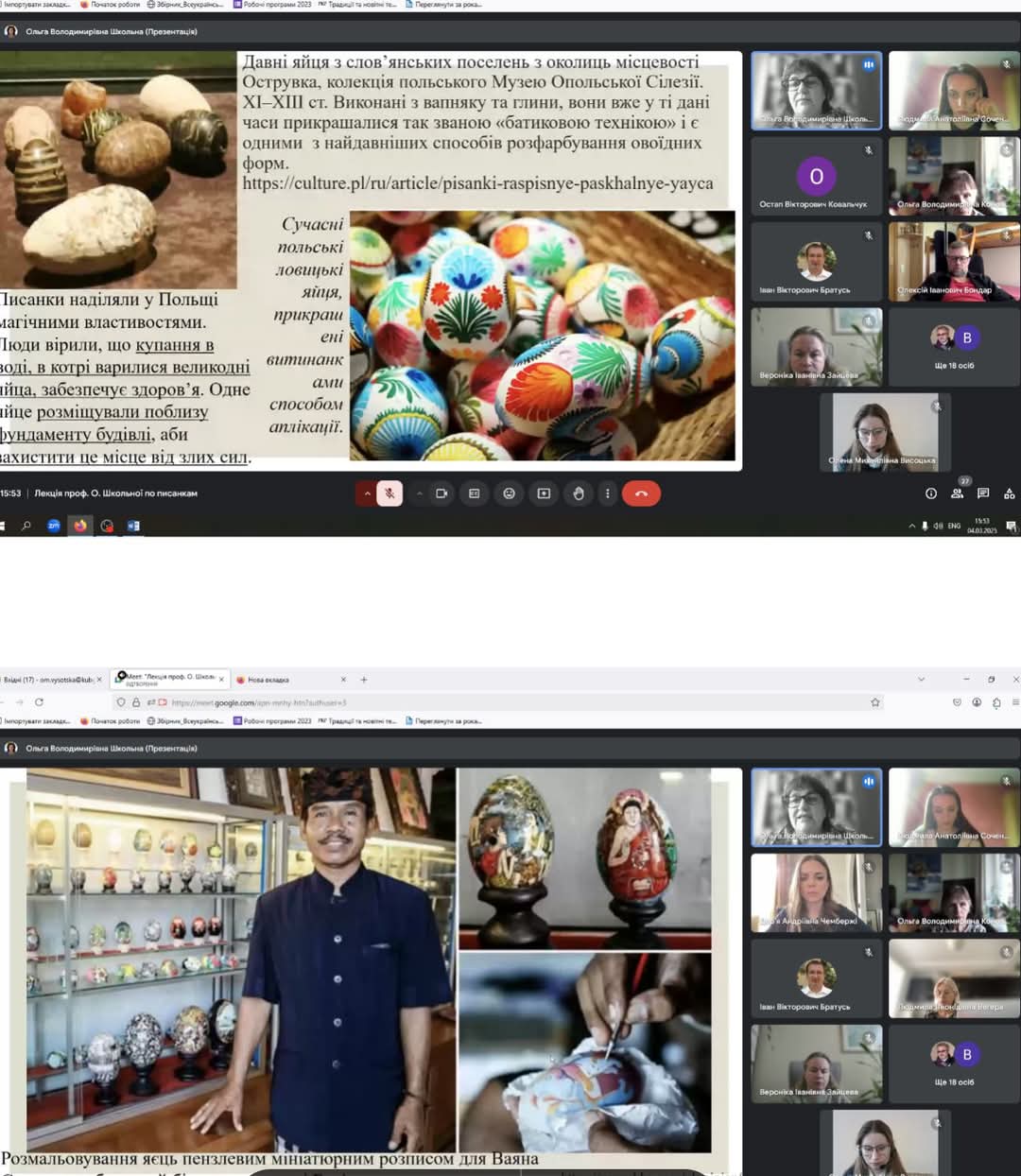This screenshot has width=1021, height=1176.
Task: Open meeting activities icon
Action: pyautogui.click(x=1009, y=493)
